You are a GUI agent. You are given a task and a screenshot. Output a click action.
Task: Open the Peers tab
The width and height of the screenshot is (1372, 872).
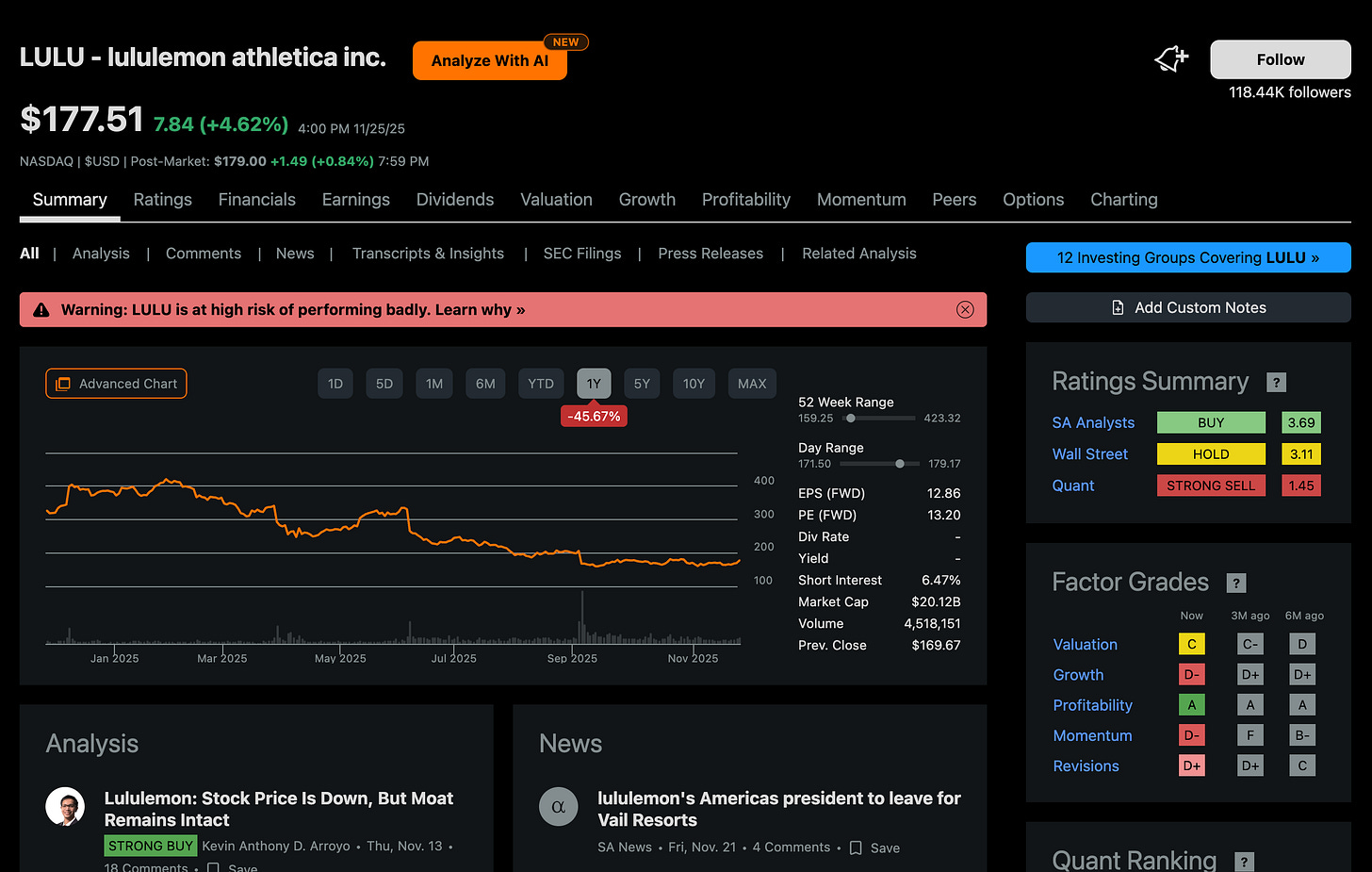pos(955,200)
